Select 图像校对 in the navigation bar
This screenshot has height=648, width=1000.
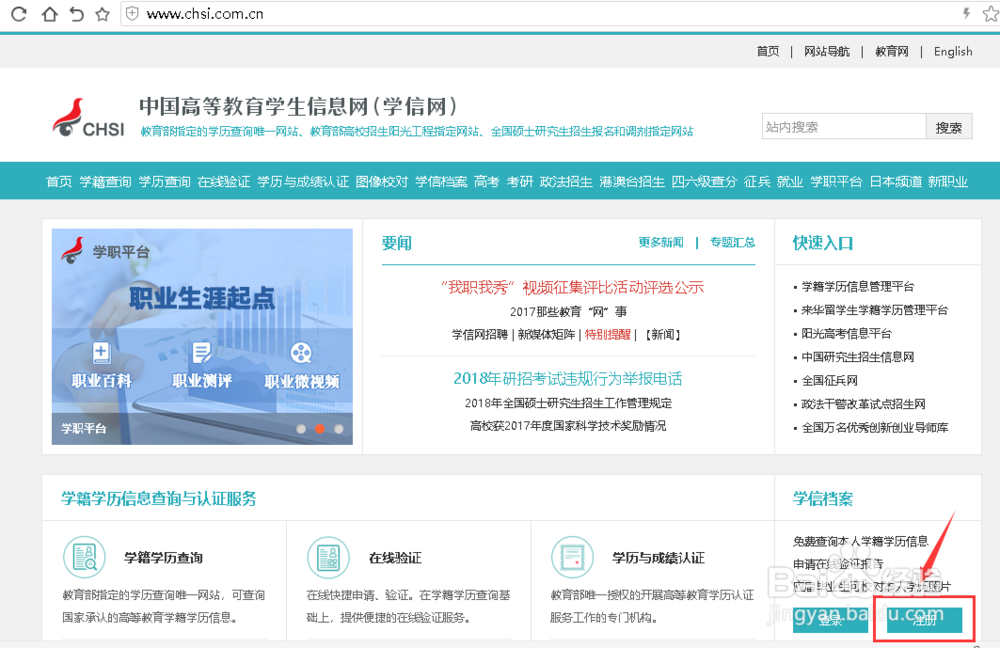point(381,182)
